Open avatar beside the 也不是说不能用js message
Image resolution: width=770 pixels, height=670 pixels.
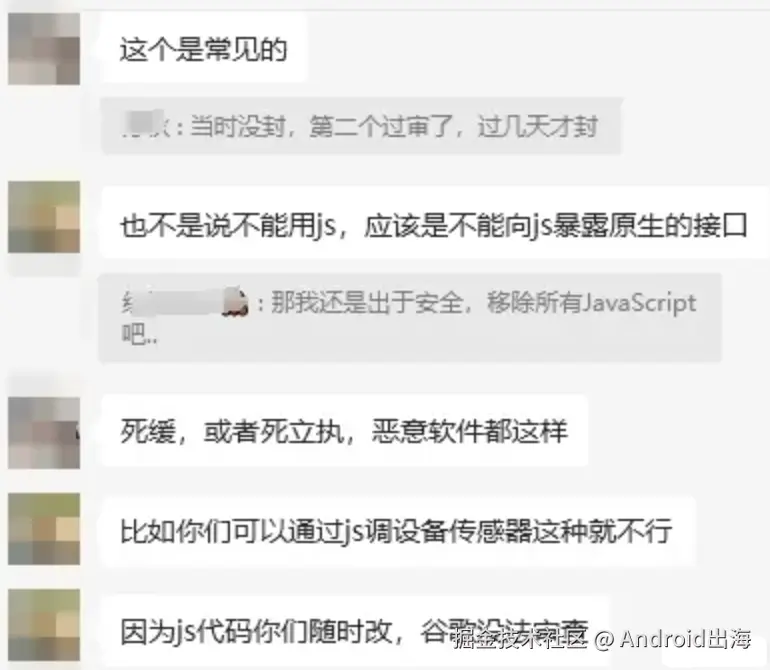(44, 217)
